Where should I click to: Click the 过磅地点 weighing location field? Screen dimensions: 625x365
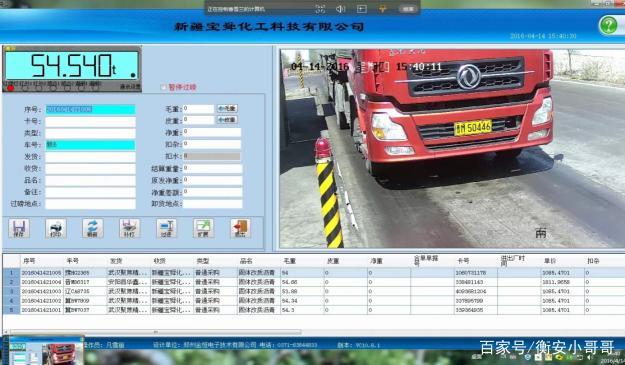click(90, 204)
